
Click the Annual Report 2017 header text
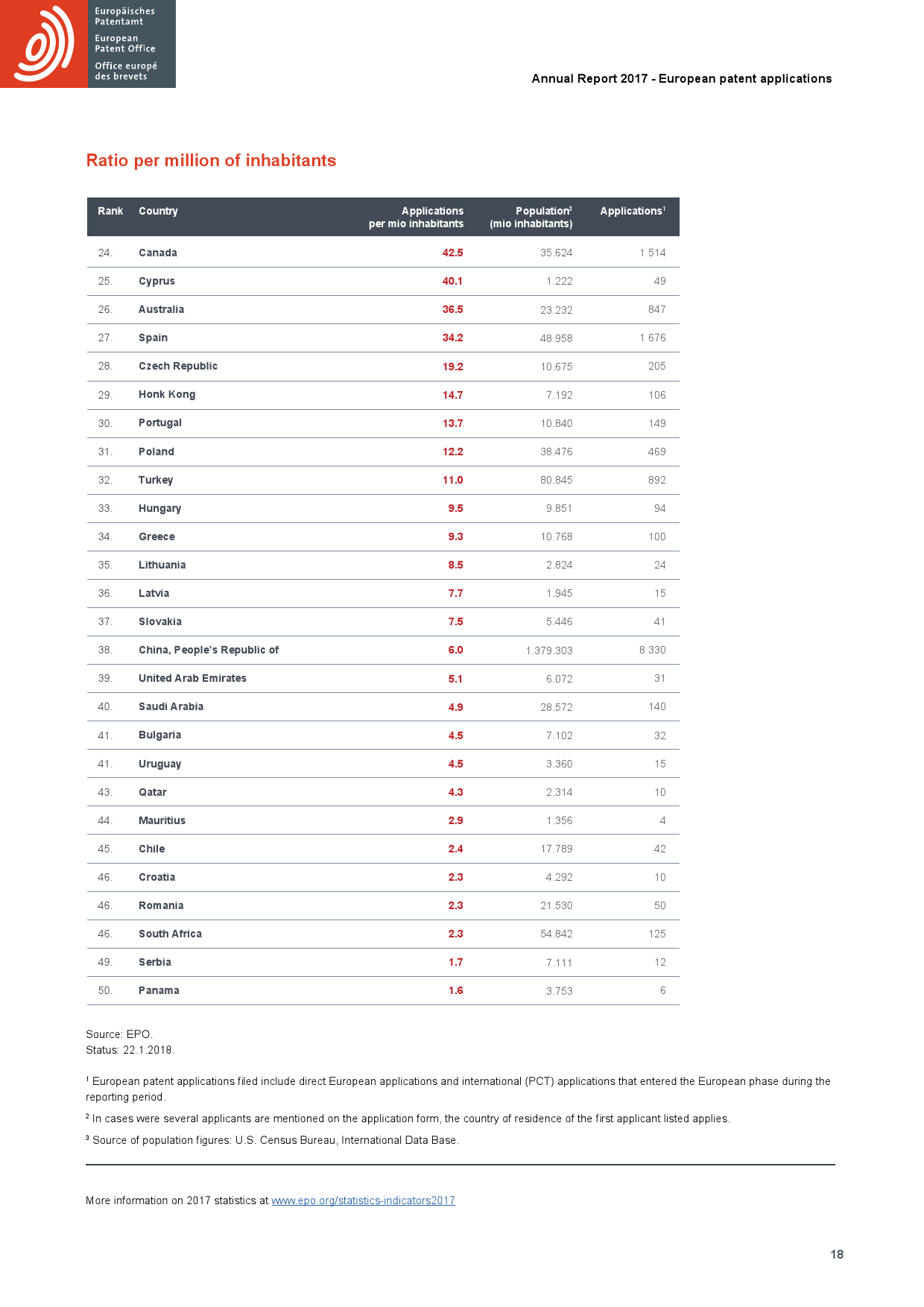pos(681,78)
